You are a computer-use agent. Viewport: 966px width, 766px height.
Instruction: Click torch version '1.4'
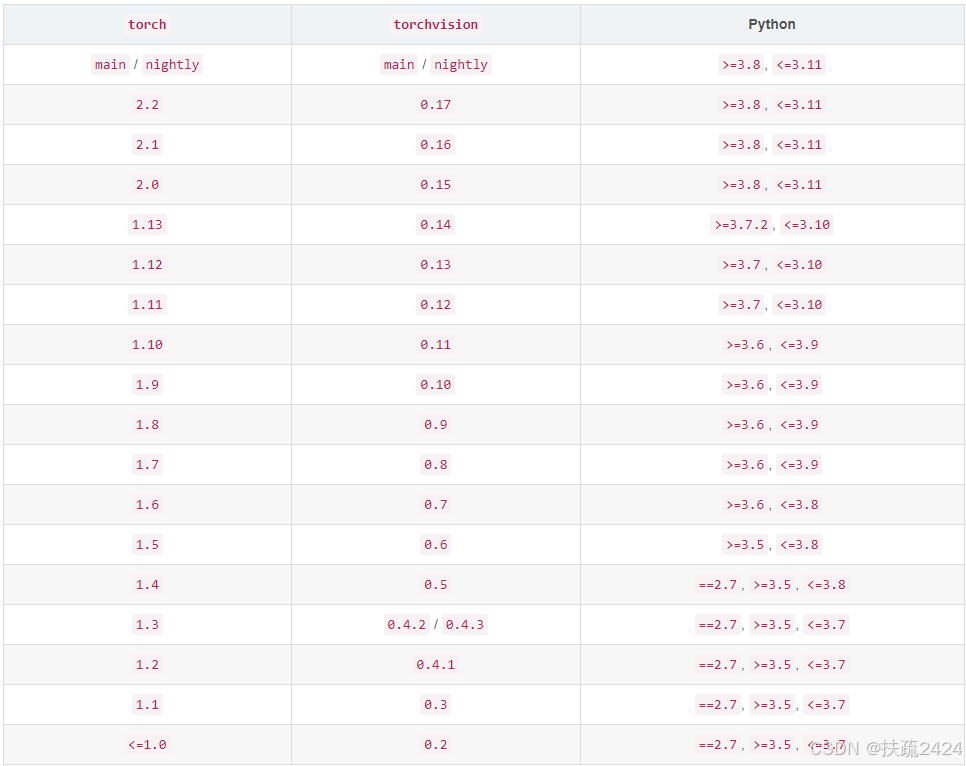pyautogui.click(x=147, y=585)
